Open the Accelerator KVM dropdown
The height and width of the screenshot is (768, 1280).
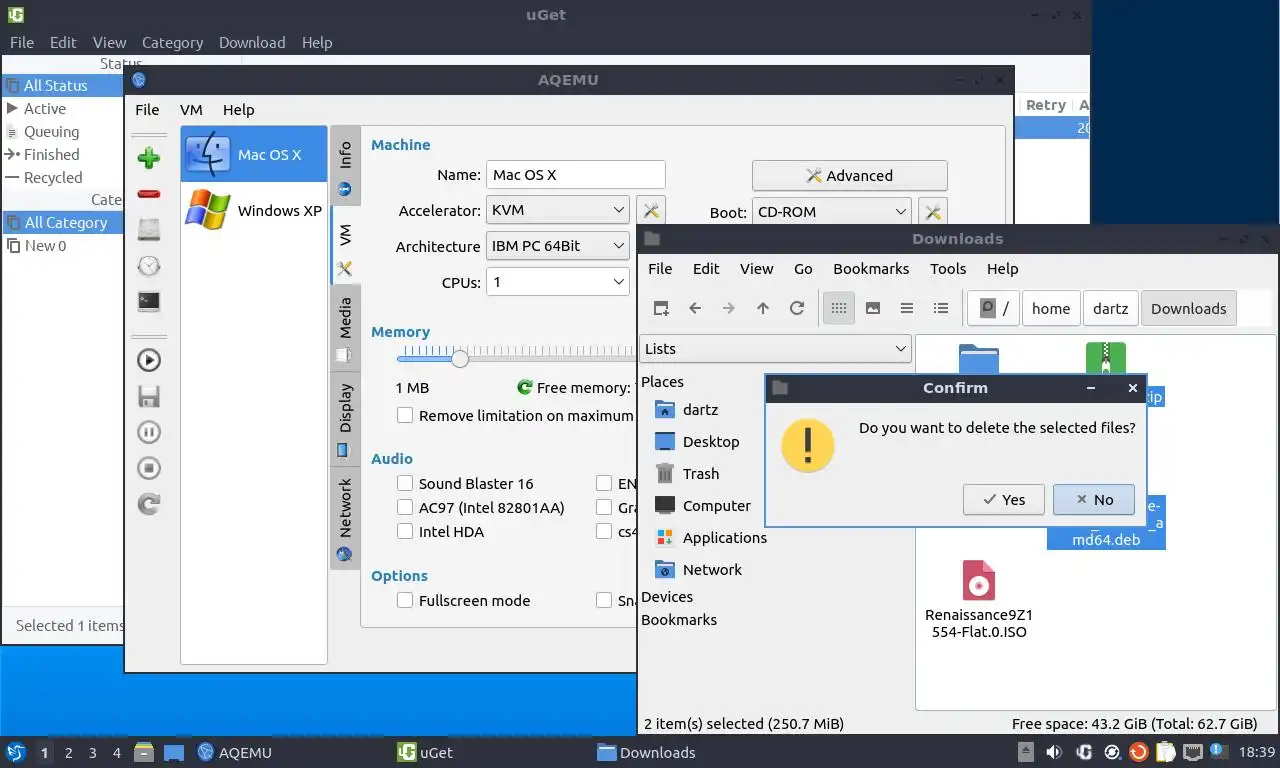(558, 210)
